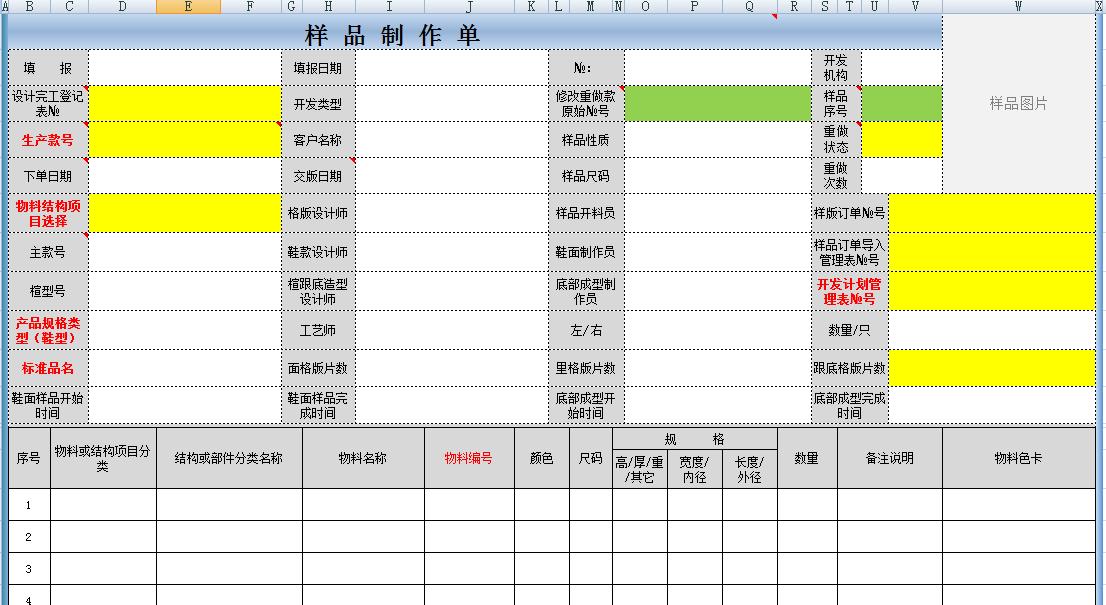Click the 备注说明 table header
The width and height of the screenshot is (1106, 605).
pos(889,458)
